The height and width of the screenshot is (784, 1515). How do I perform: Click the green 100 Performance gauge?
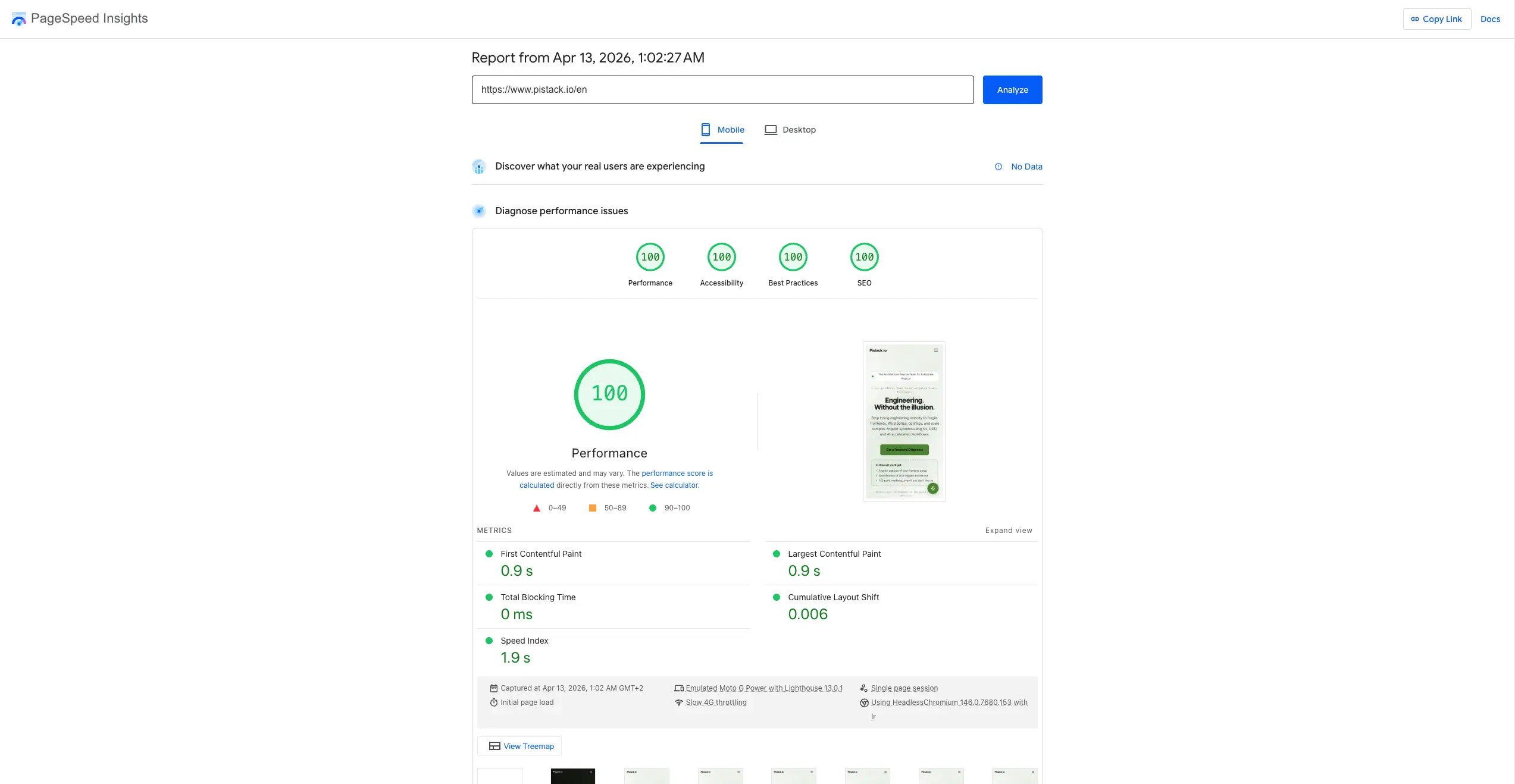pos(609,394)
